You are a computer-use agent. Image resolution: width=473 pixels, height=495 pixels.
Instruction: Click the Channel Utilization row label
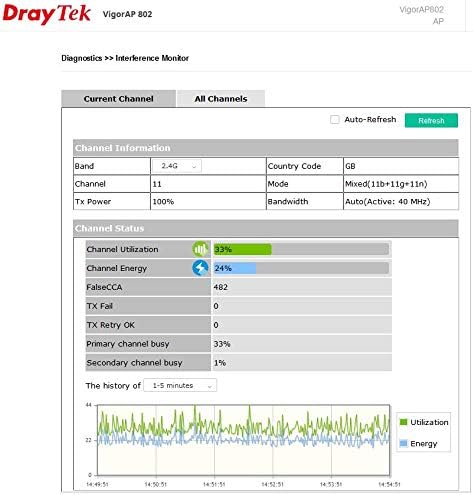tap(122, 249)
